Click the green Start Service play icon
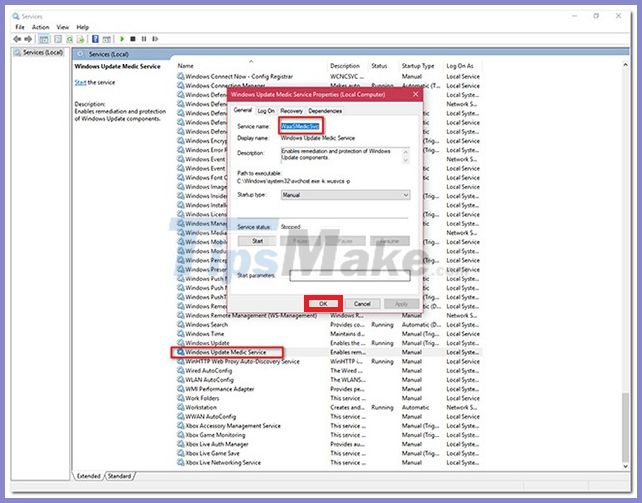Screen dimensions: 642x503 pos(122,39)
